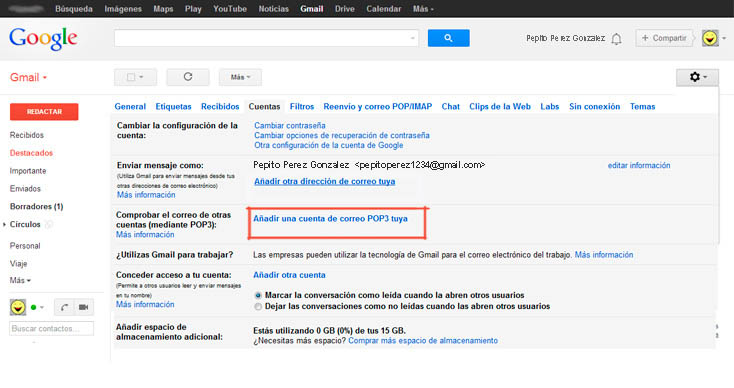Open the Más toolbar dropdown
This screenshot has width=734, height=388.
tap(240, 77)
